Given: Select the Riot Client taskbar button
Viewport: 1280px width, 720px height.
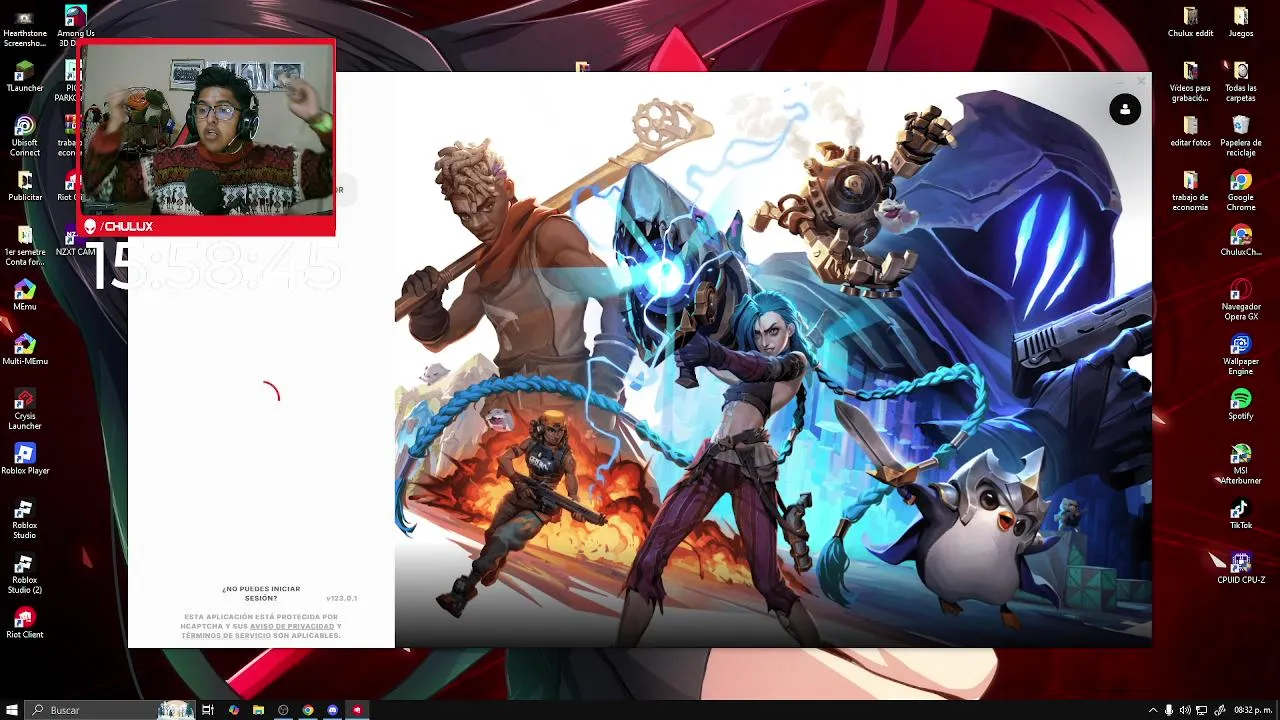Looking at the screenshot, I should [357, 710].
